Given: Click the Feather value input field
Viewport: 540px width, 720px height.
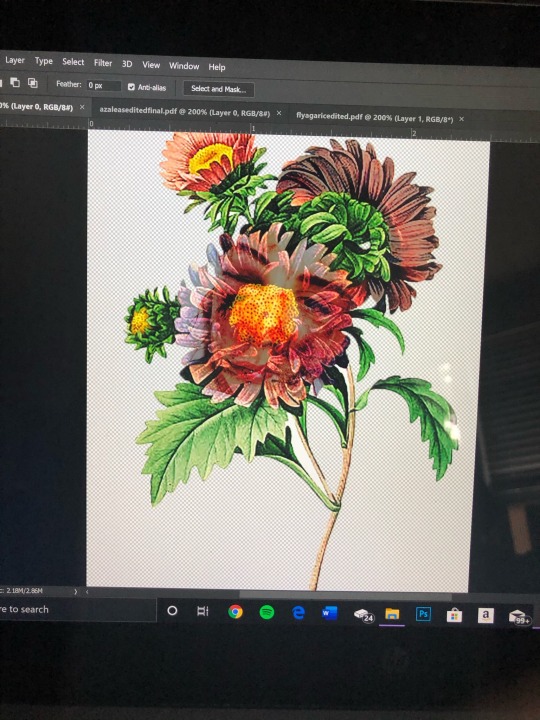Looking at the screenshot, I should 104,85.
